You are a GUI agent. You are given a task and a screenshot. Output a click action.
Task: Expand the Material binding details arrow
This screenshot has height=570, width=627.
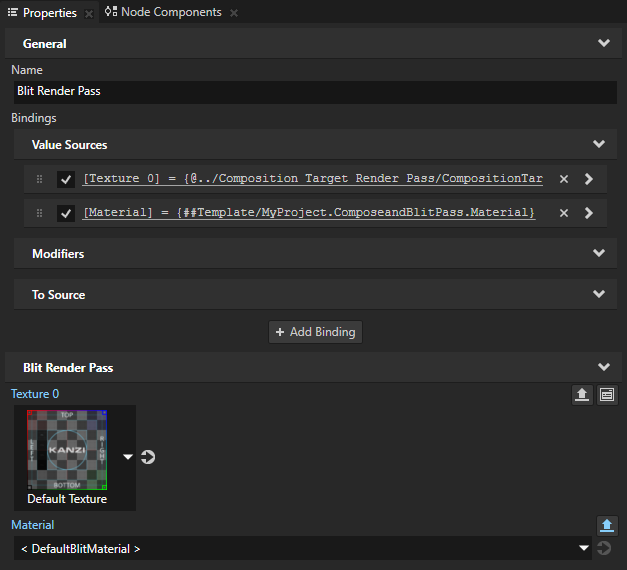point(589,213)
